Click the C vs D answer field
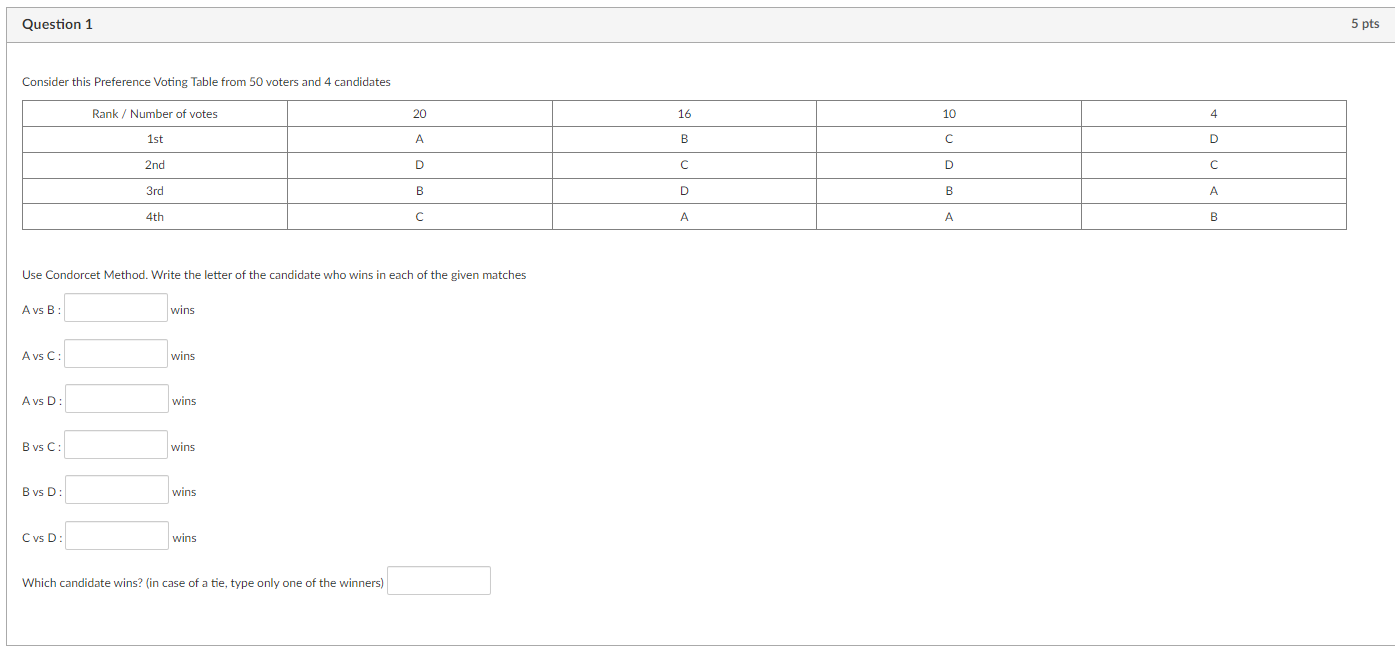This screenshot has width=1395, height=660. click(x=117, y=536)
